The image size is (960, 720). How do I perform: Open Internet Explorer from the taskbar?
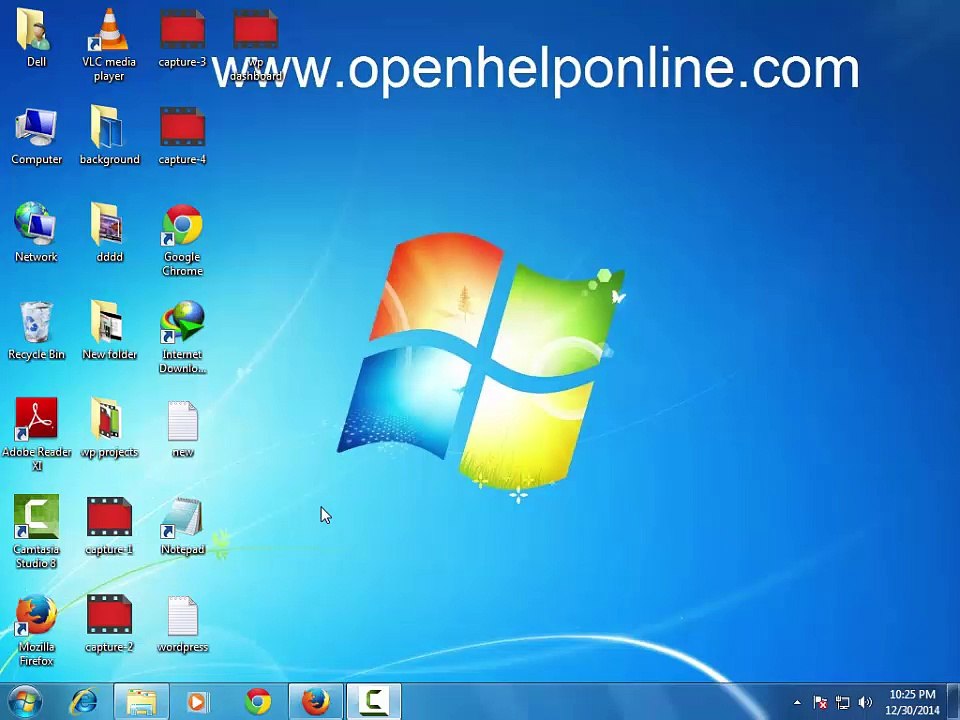(83, 702)
